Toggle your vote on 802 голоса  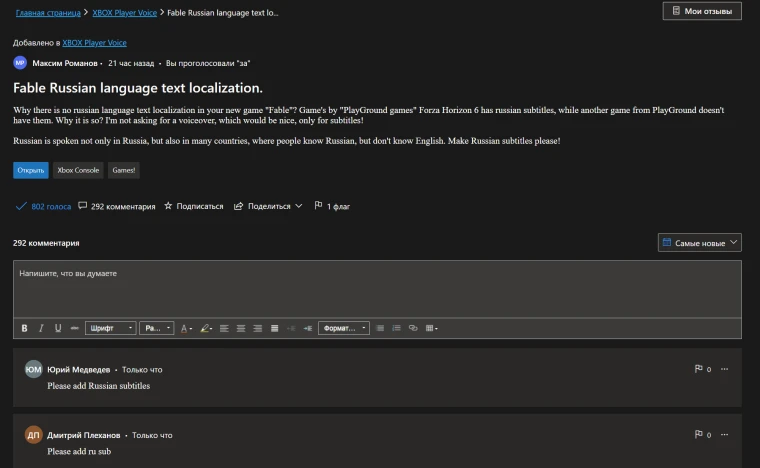pyautogui.click(x=43, y=206)
